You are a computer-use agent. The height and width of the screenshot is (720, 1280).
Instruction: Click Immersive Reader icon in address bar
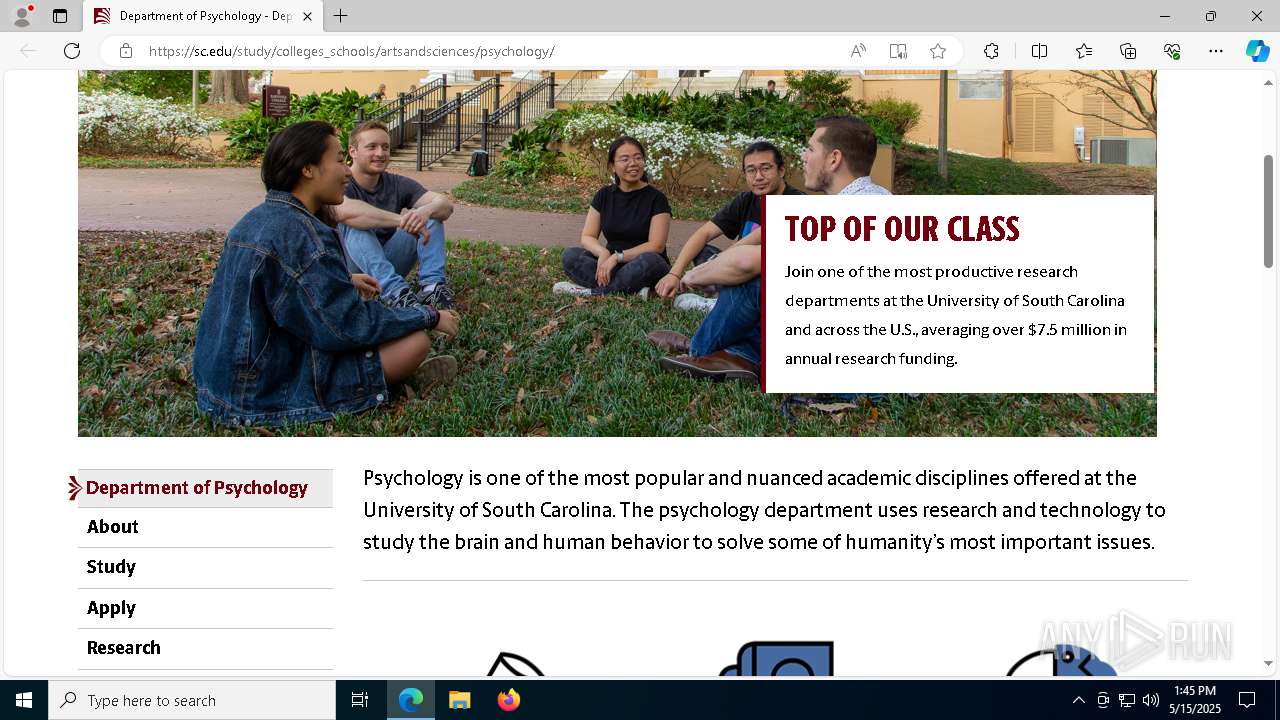pyautogui.click(x=898, y=51)
